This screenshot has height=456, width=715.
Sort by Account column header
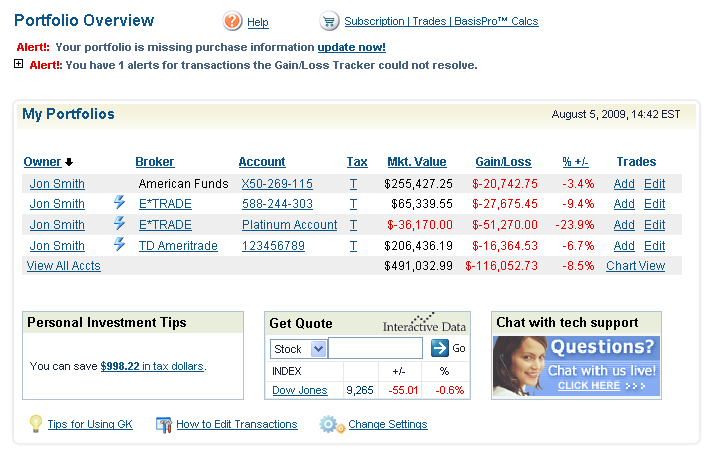(262, 162)
